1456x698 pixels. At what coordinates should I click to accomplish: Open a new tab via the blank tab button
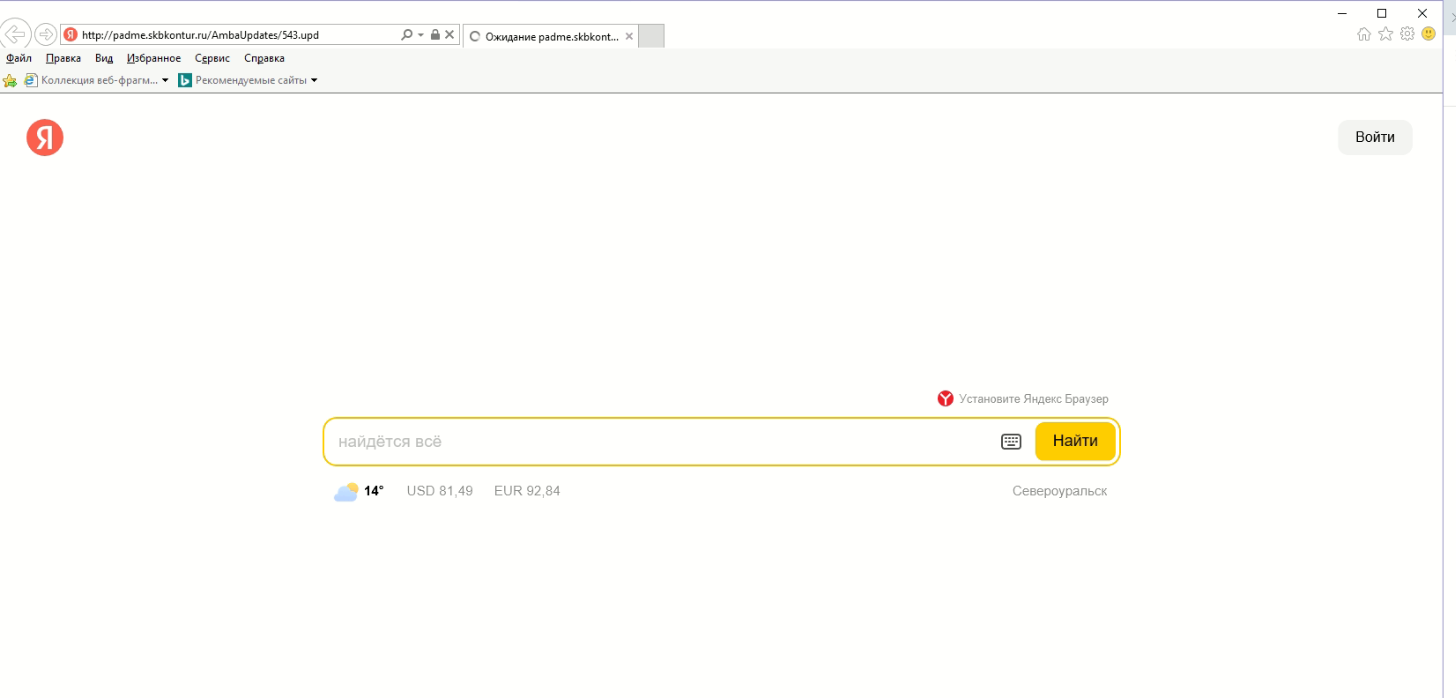[x=651, y=36]
